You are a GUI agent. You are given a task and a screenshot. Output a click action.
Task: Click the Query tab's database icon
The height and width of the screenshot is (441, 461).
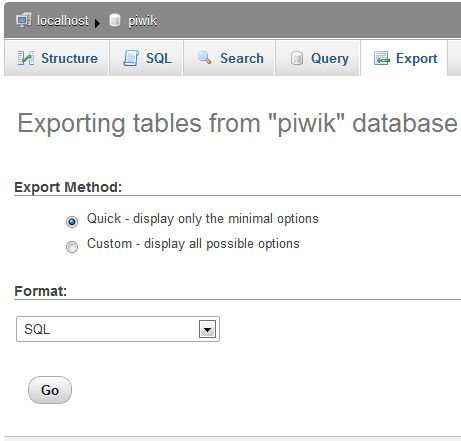click(297, 58)
